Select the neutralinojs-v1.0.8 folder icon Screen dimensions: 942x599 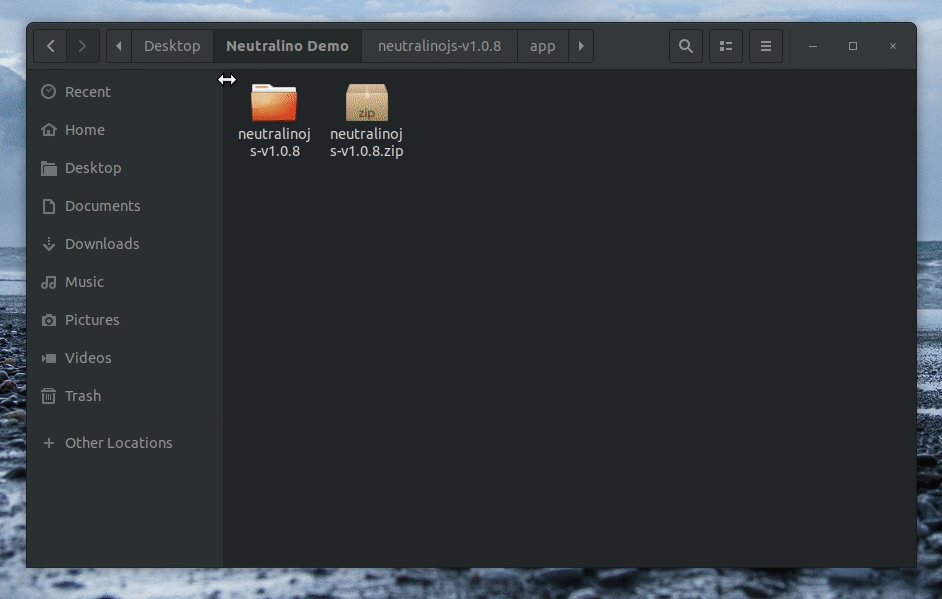(x=274, y=103)
